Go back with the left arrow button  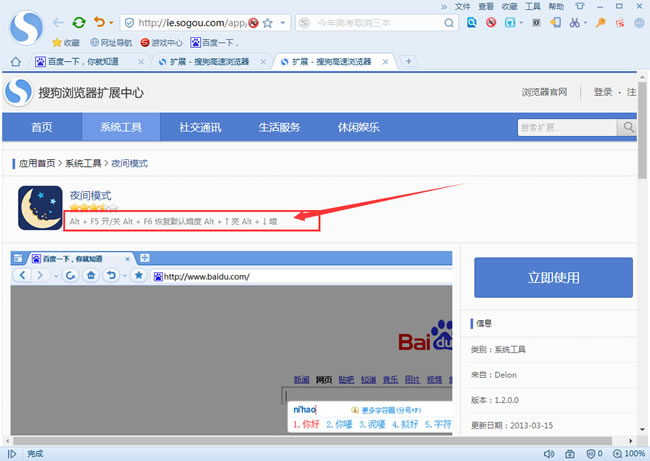click(58, 22)
